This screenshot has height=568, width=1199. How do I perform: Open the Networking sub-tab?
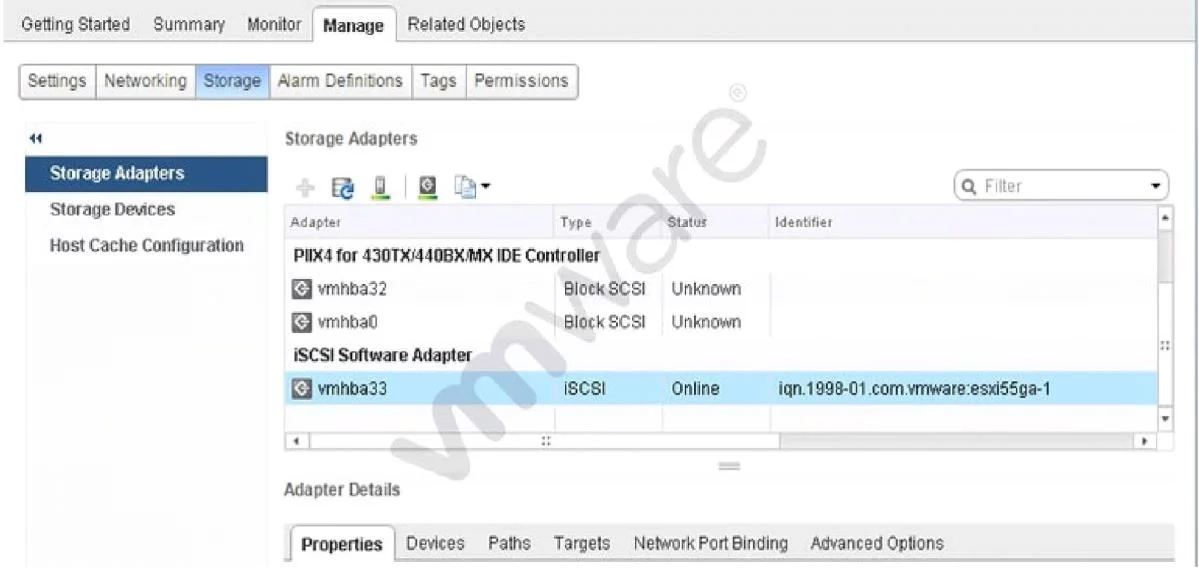coord(145,81)
